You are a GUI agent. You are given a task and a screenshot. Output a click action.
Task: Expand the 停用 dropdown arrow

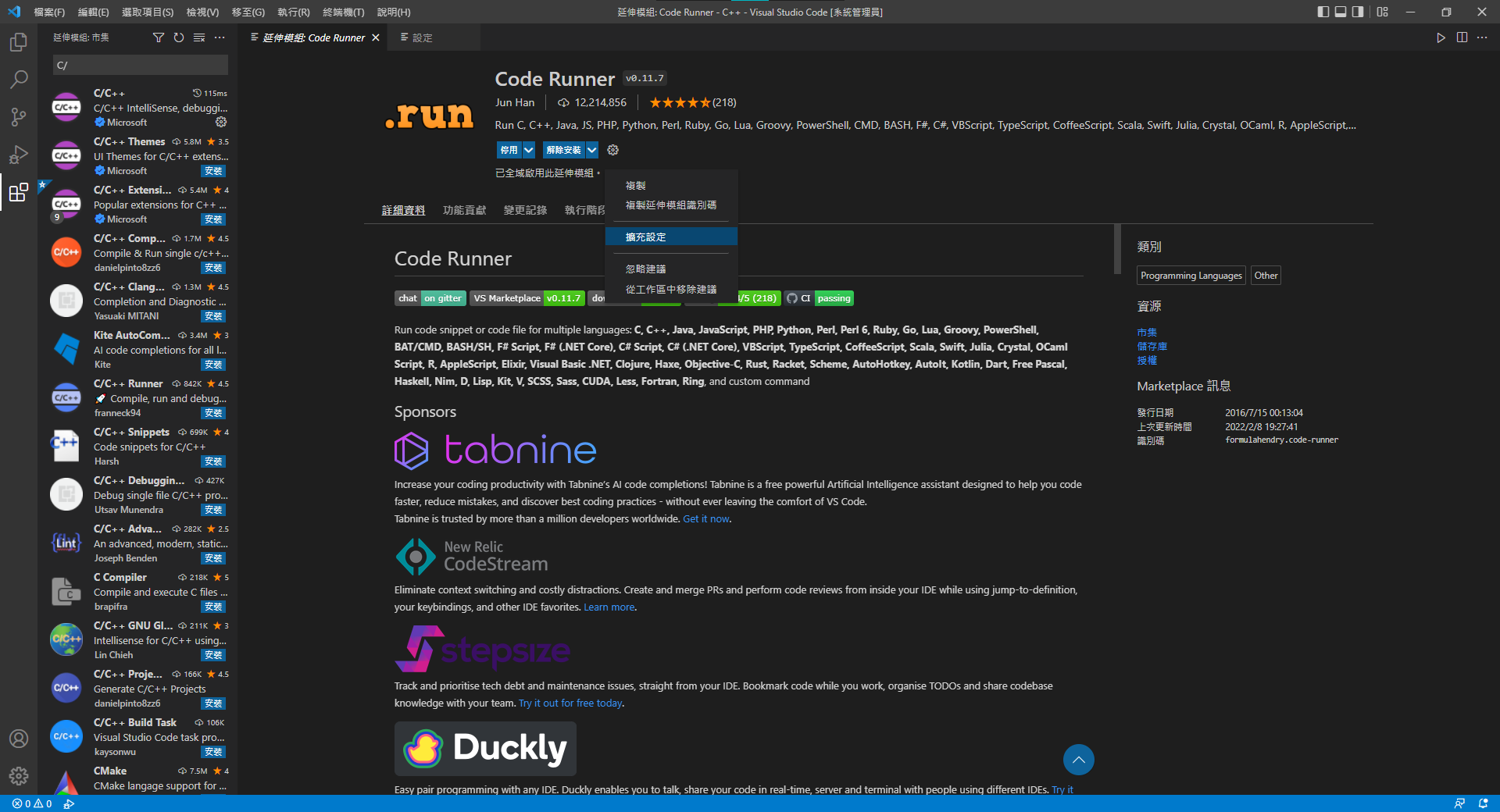(x=529, y=150)
